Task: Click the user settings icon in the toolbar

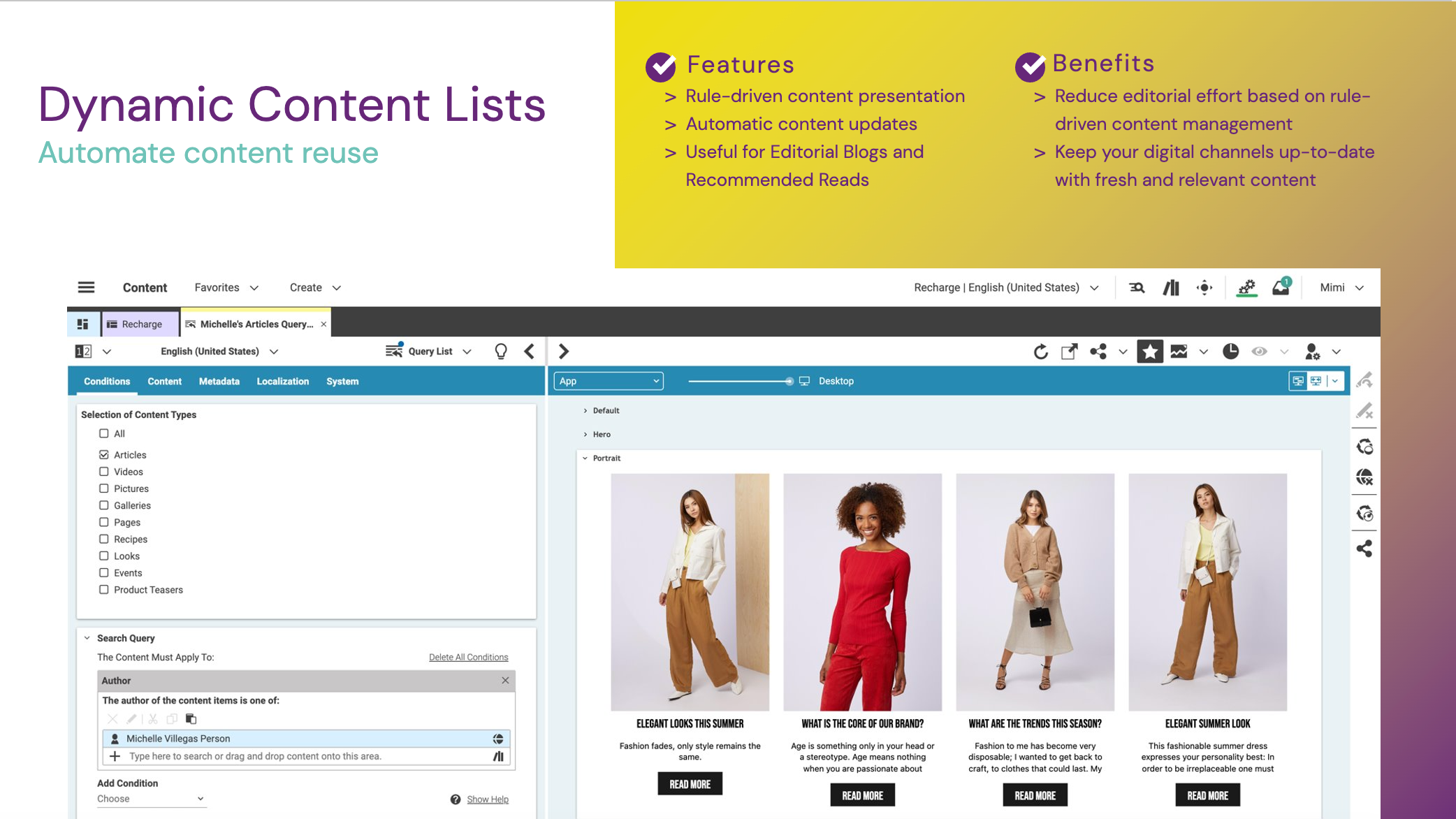Action: point(1313,351)
